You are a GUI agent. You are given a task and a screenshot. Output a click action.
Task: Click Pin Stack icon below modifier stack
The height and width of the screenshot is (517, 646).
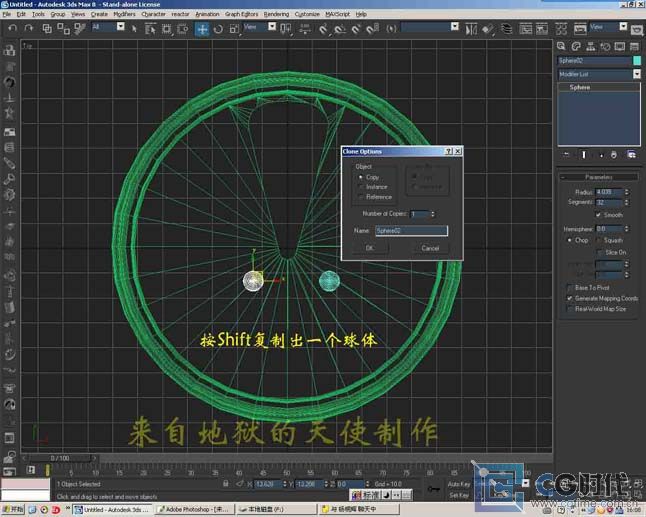(566, 155)
